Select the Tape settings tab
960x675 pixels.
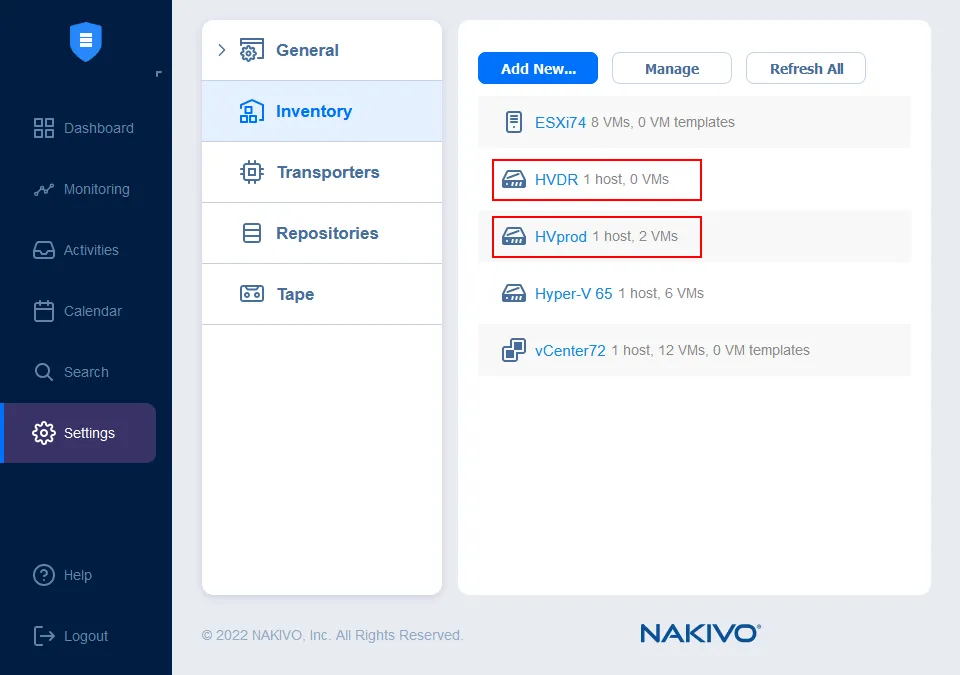point(295,294)
